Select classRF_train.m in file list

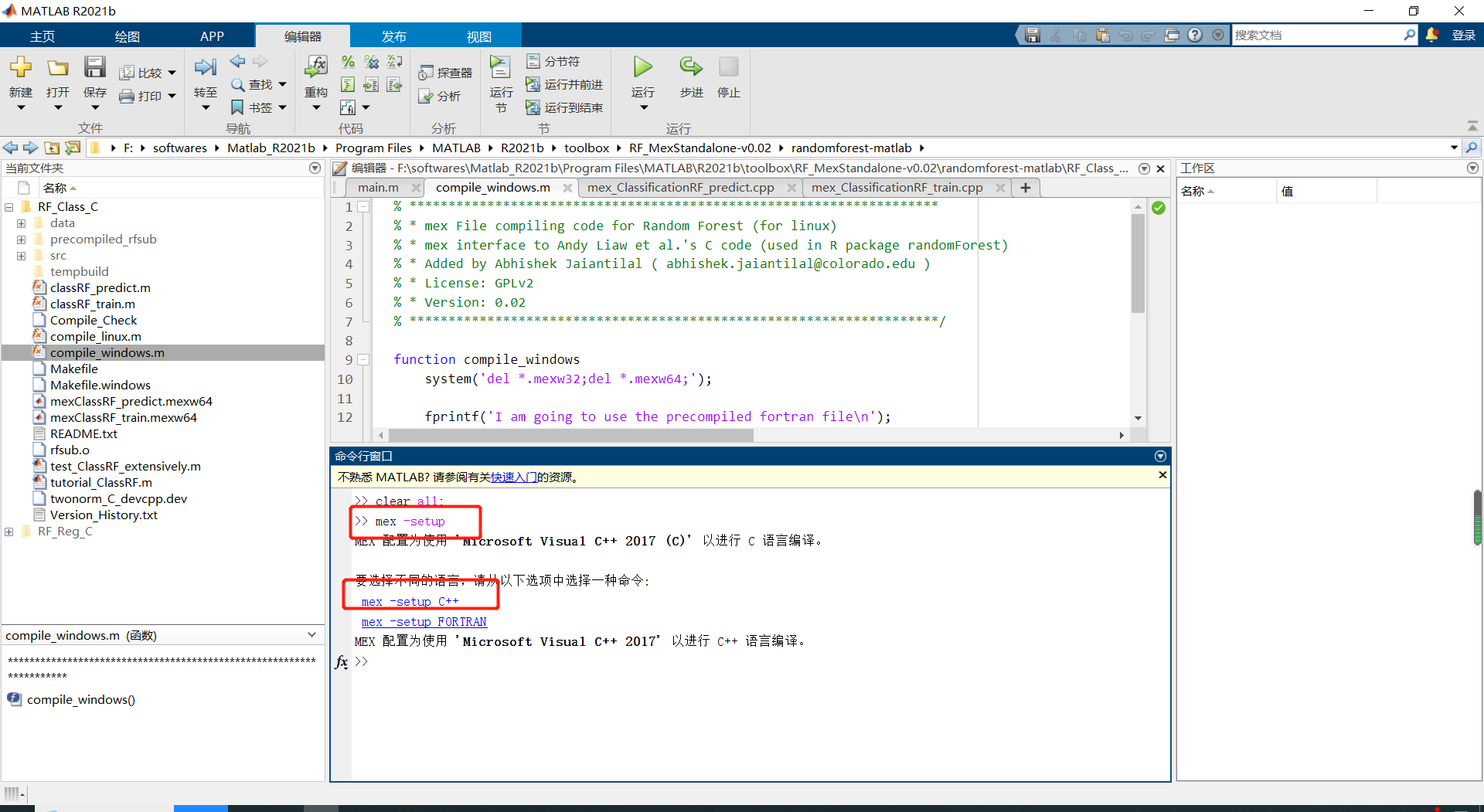[x=93, y=304]
